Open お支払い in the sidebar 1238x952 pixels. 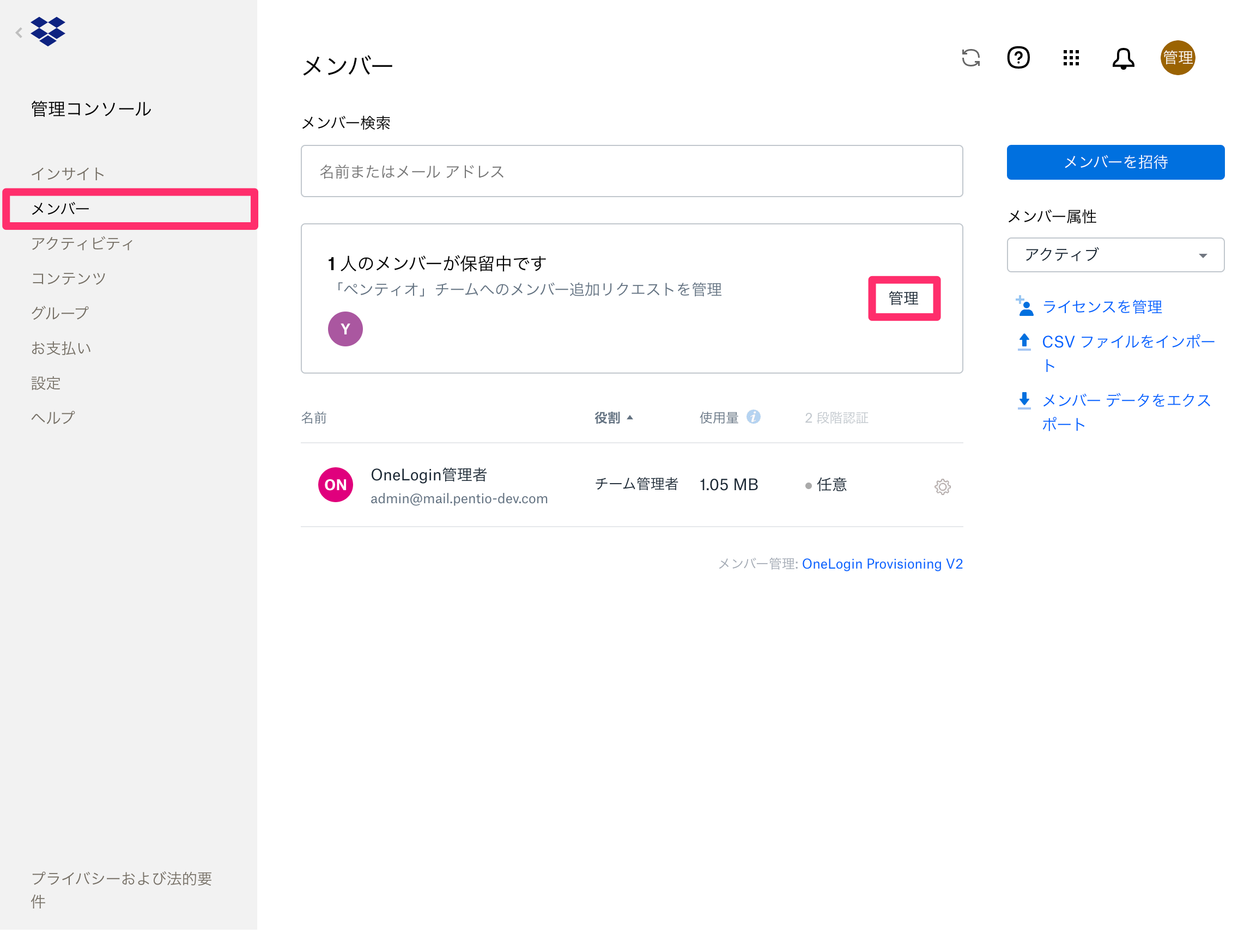(60, 348)
